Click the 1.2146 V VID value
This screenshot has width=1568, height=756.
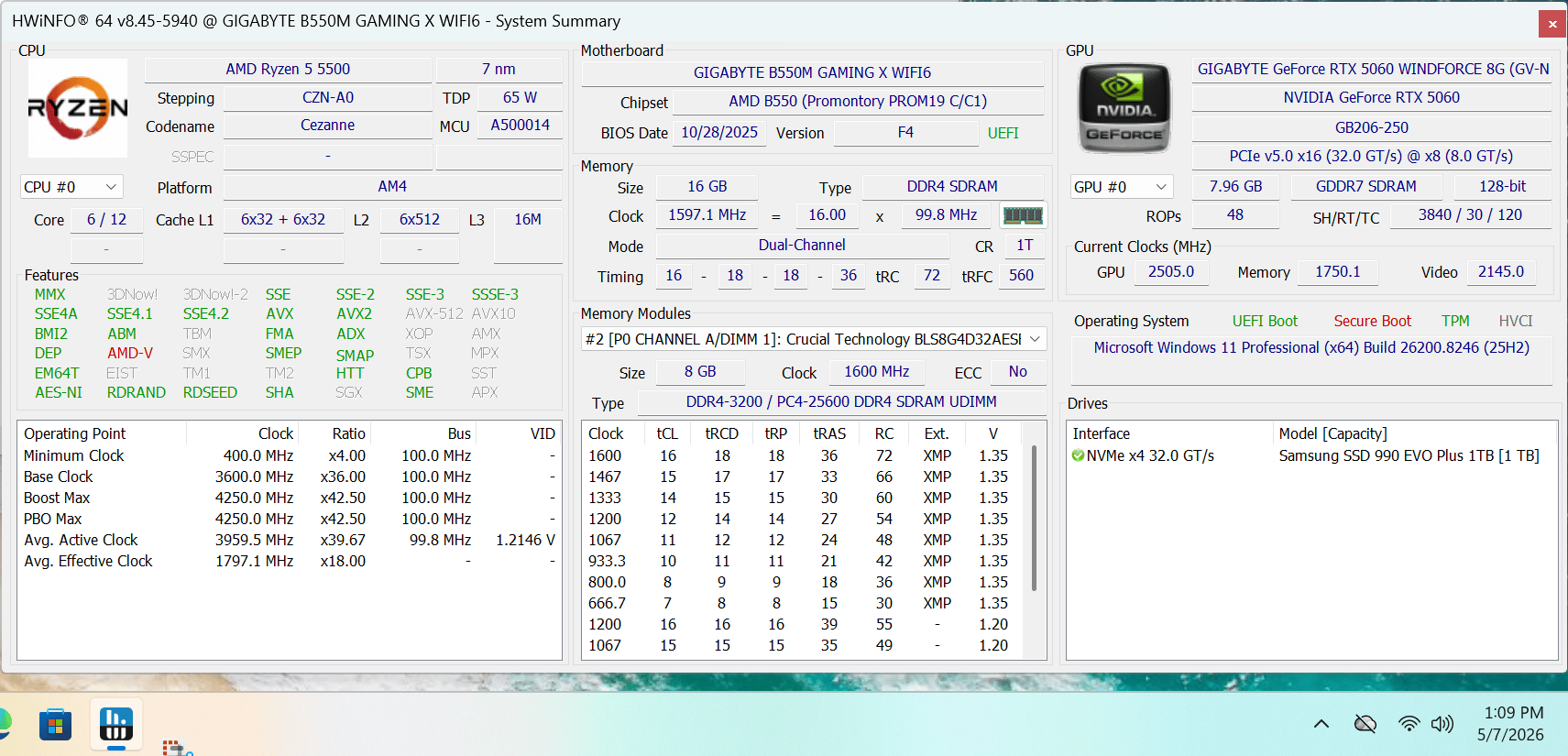[525, 540]
